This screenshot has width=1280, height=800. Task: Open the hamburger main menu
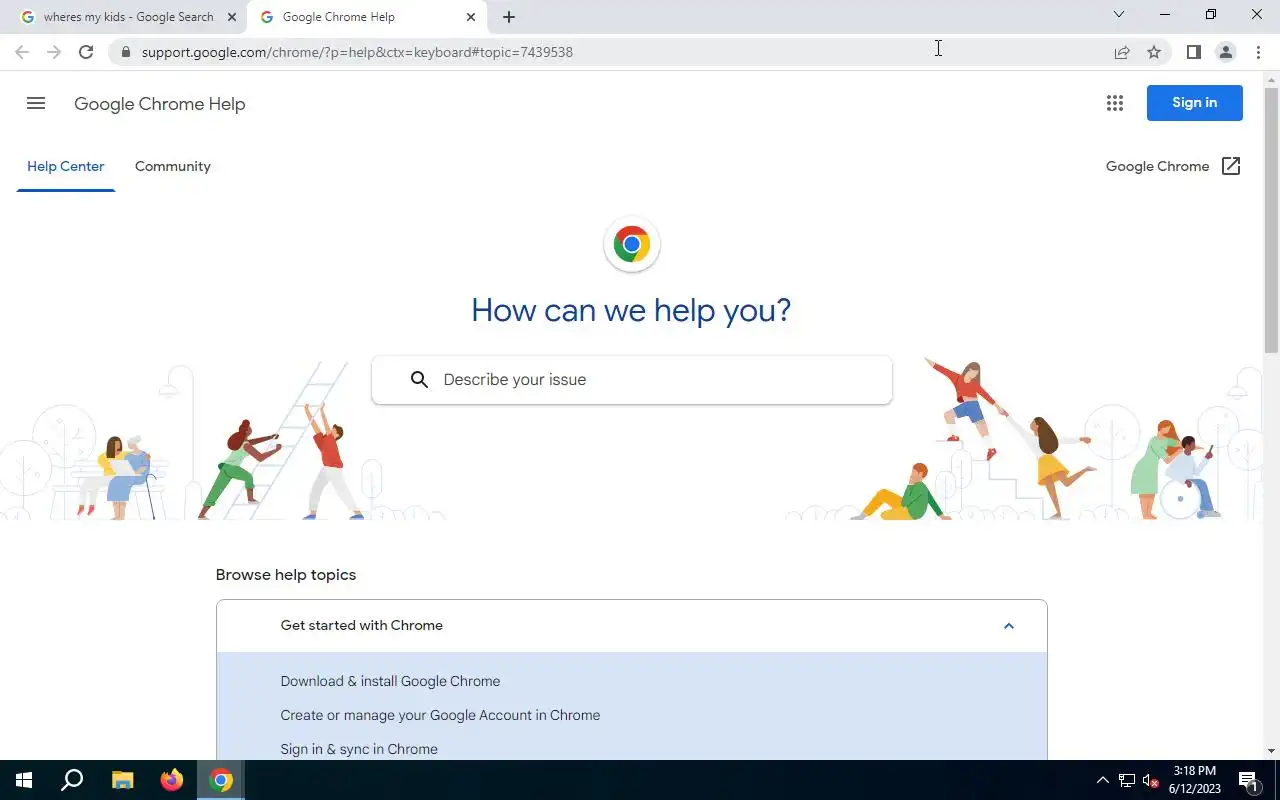click(x=36, y=103)
